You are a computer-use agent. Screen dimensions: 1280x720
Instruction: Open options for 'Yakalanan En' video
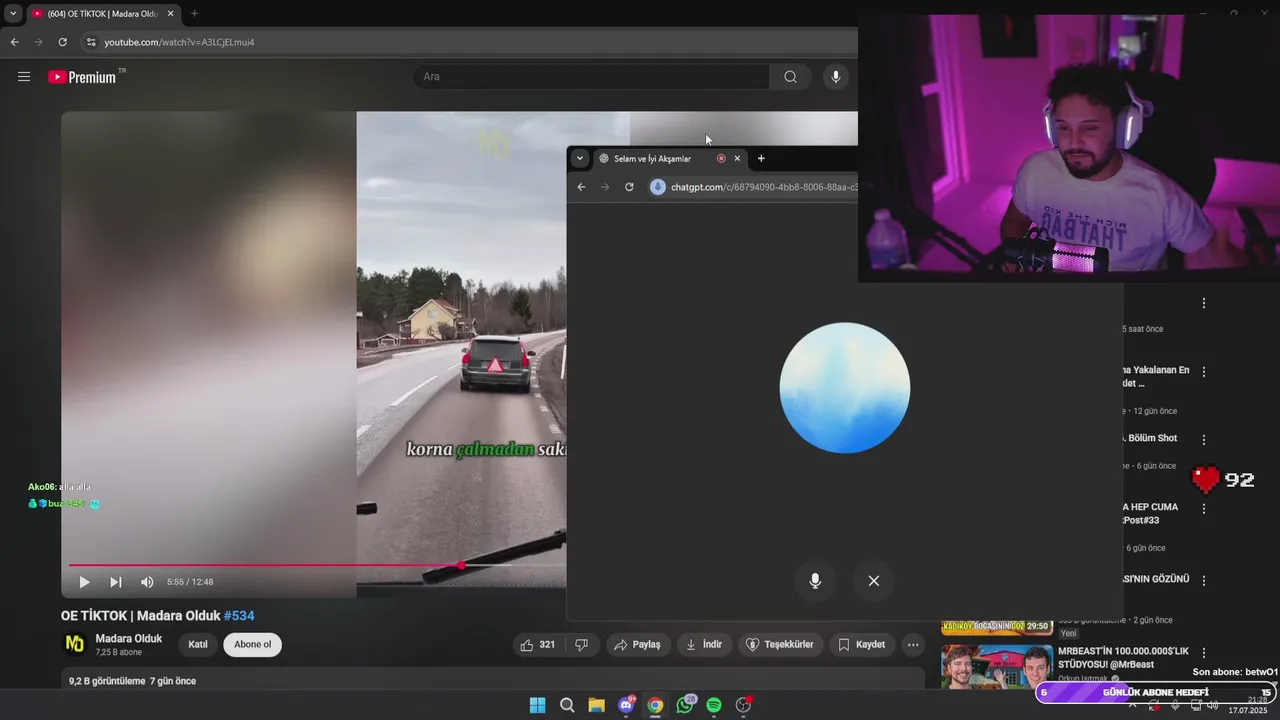pyautogui.click(x=1204, y=372)
